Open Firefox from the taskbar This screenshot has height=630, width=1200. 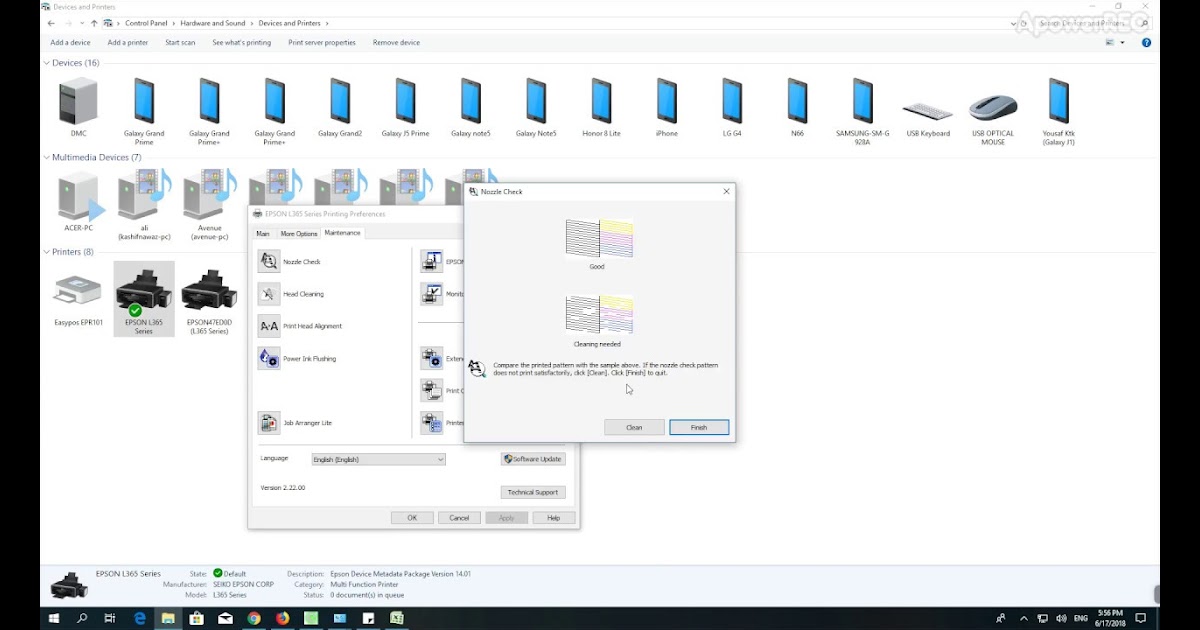pos(282,619)
